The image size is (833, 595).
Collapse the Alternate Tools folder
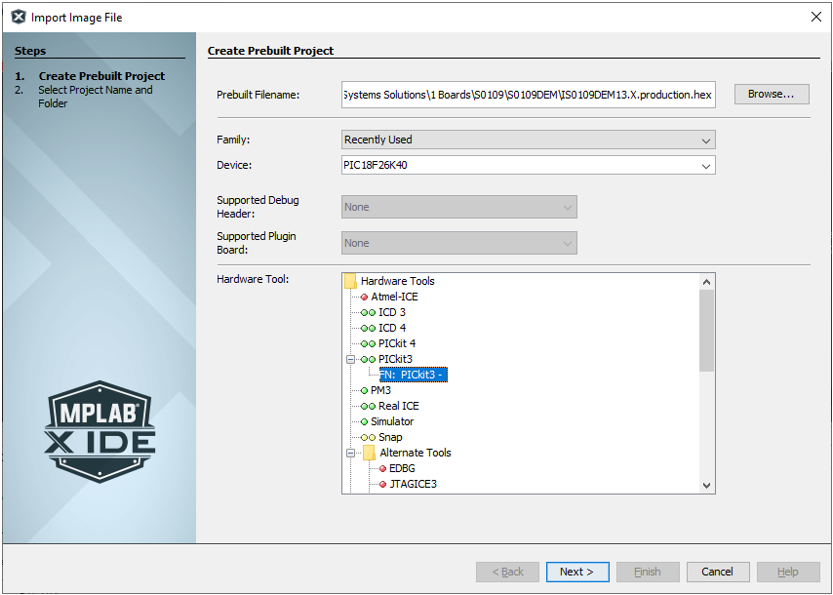coord(350,453)
